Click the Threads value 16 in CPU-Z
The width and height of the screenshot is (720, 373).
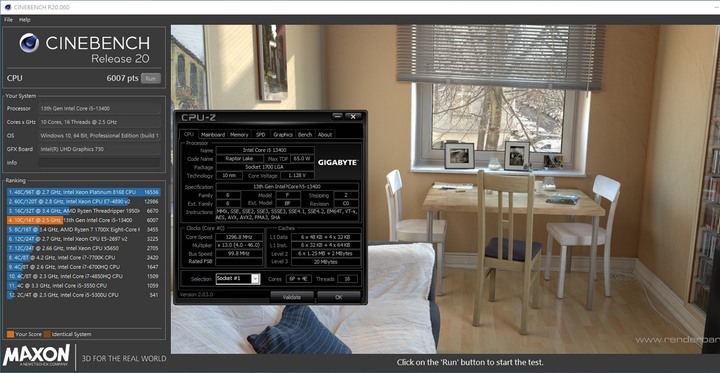348,279
